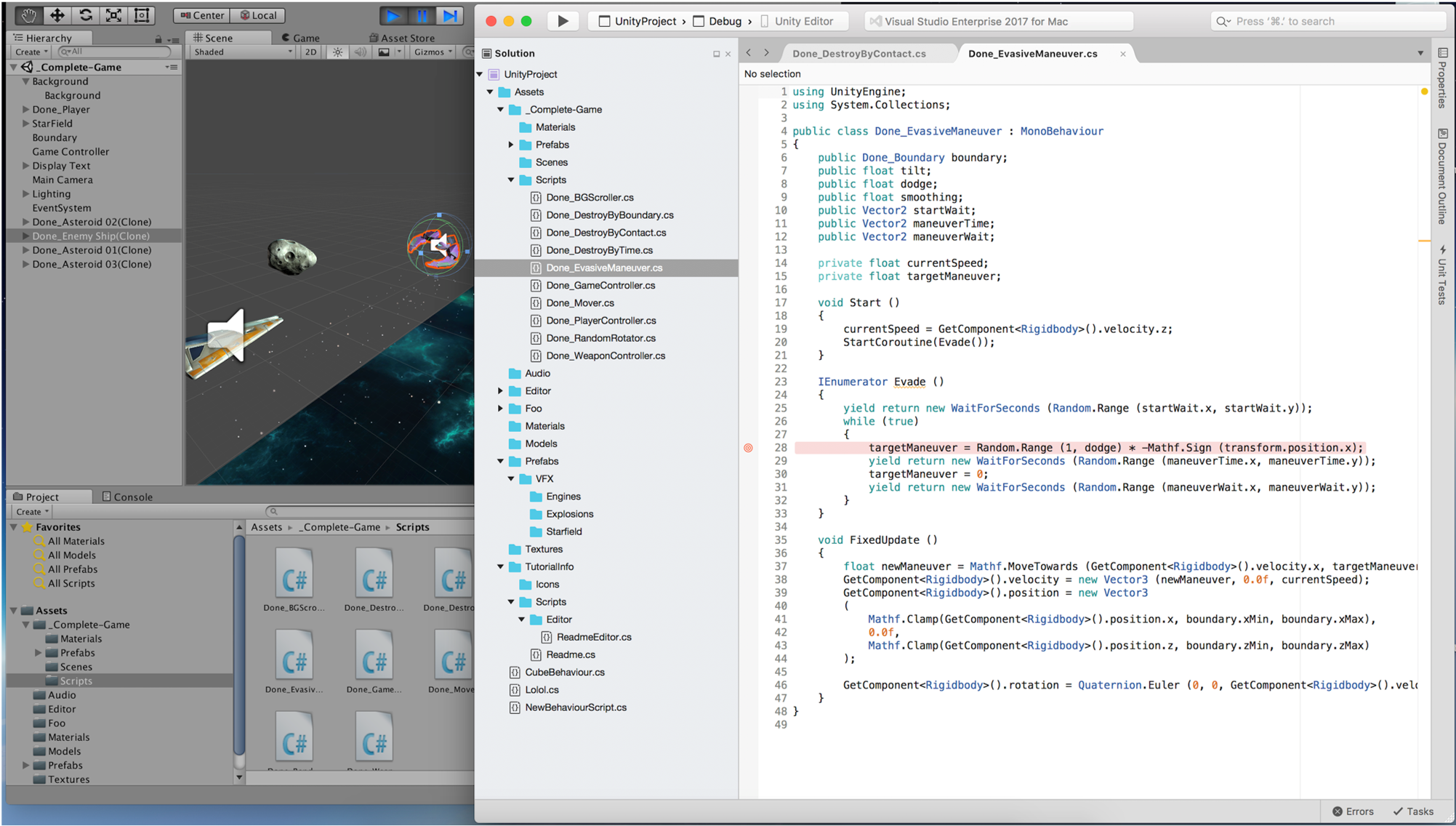Click the Readme.cs file in solution panel
The width and height of the screenshot is (1456, 826).
pos(568,654)
